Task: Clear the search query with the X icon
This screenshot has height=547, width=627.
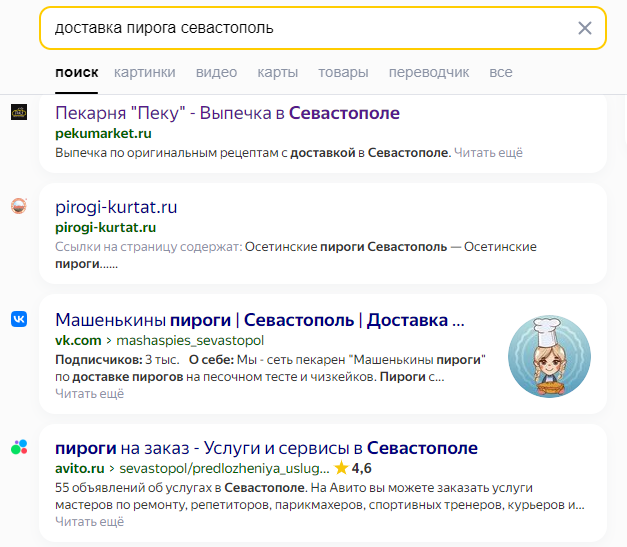Action: [585, 28]
